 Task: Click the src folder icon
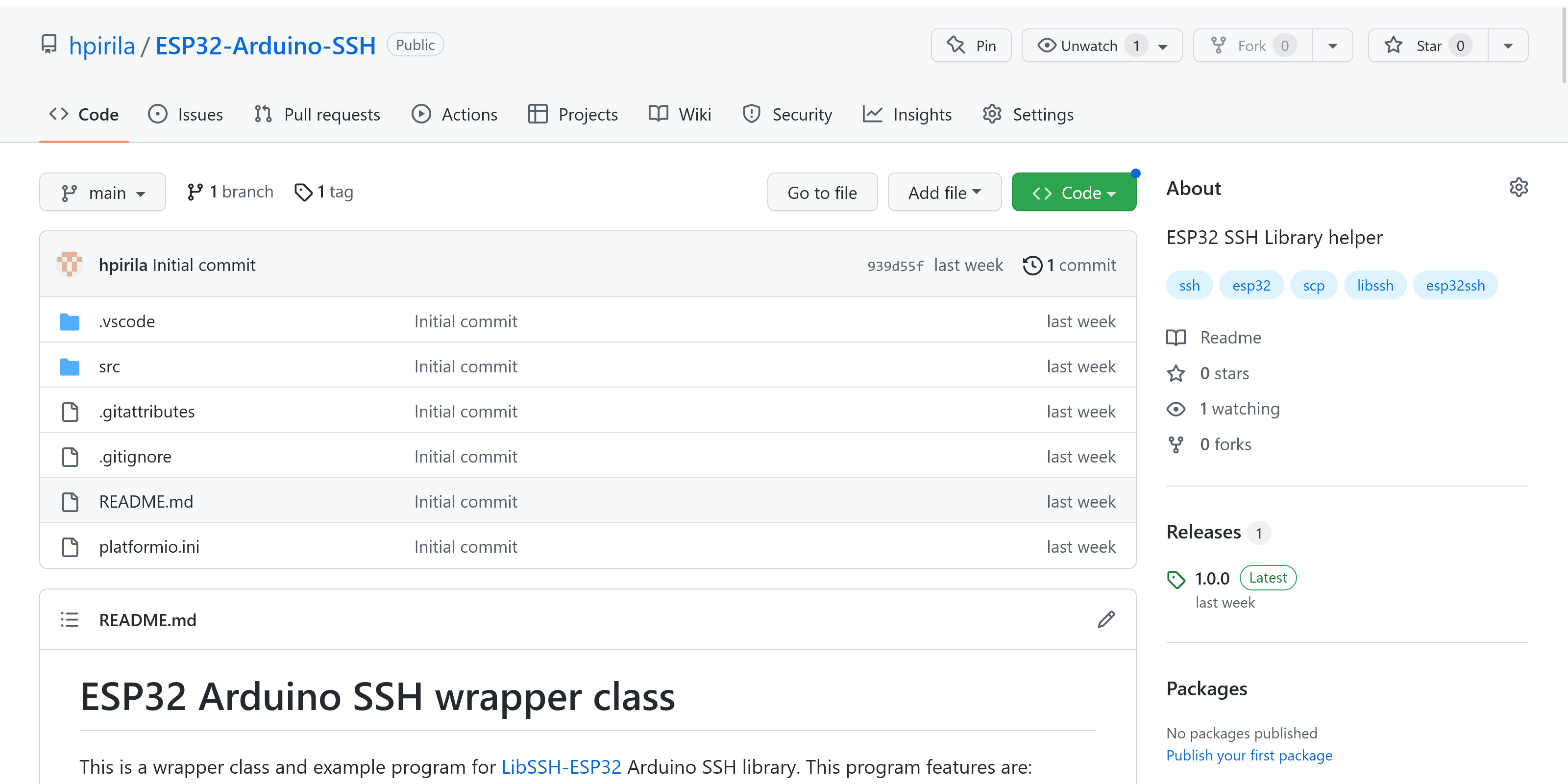click(70, 367)
